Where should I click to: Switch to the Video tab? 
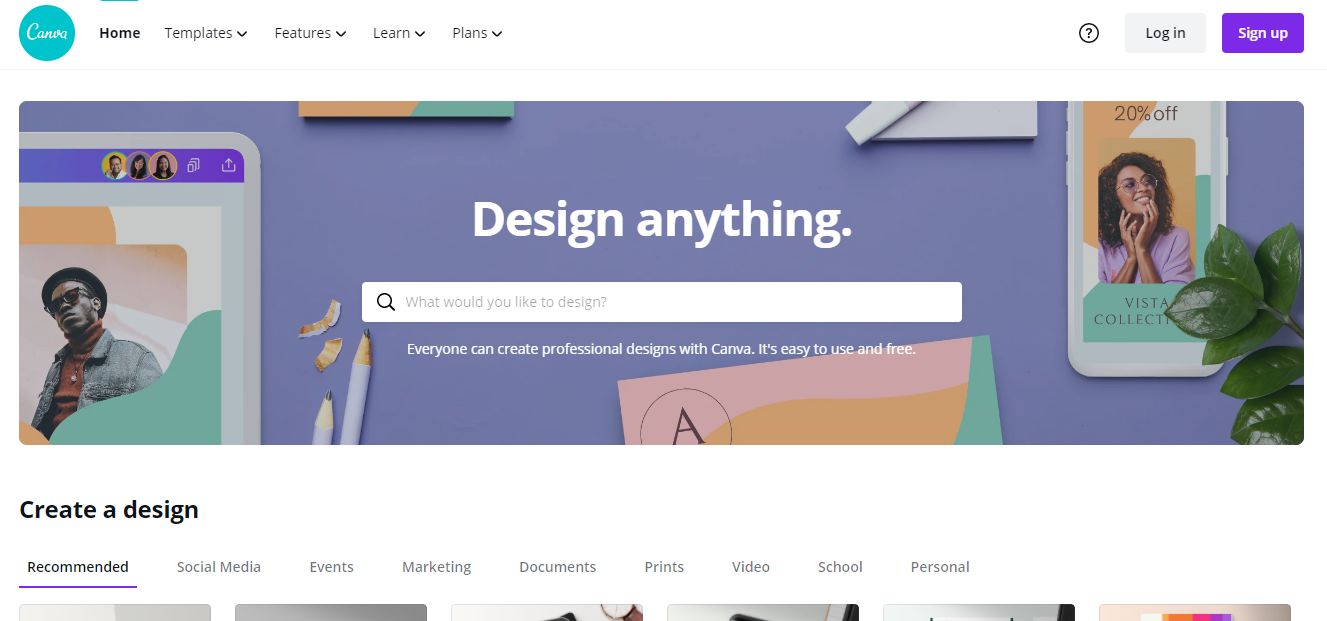(x=751, y=567)
